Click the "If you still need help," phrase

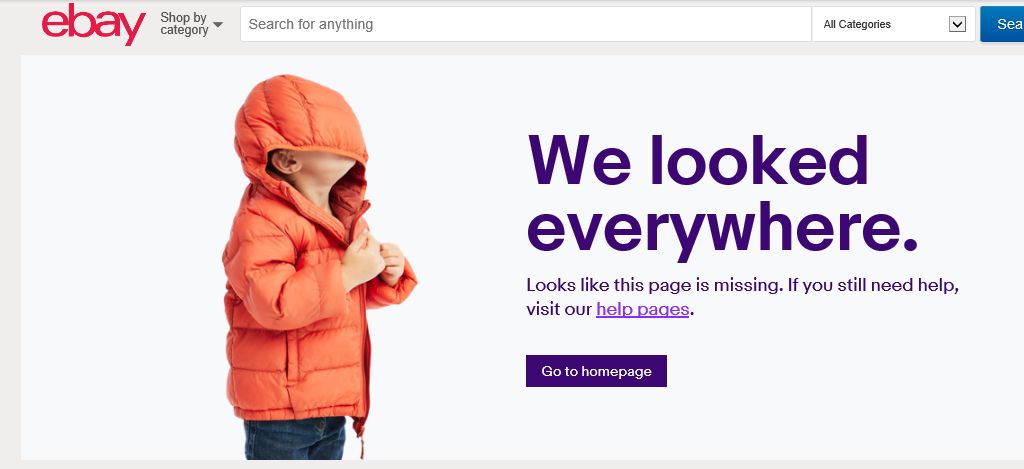(x=873, y=285)
